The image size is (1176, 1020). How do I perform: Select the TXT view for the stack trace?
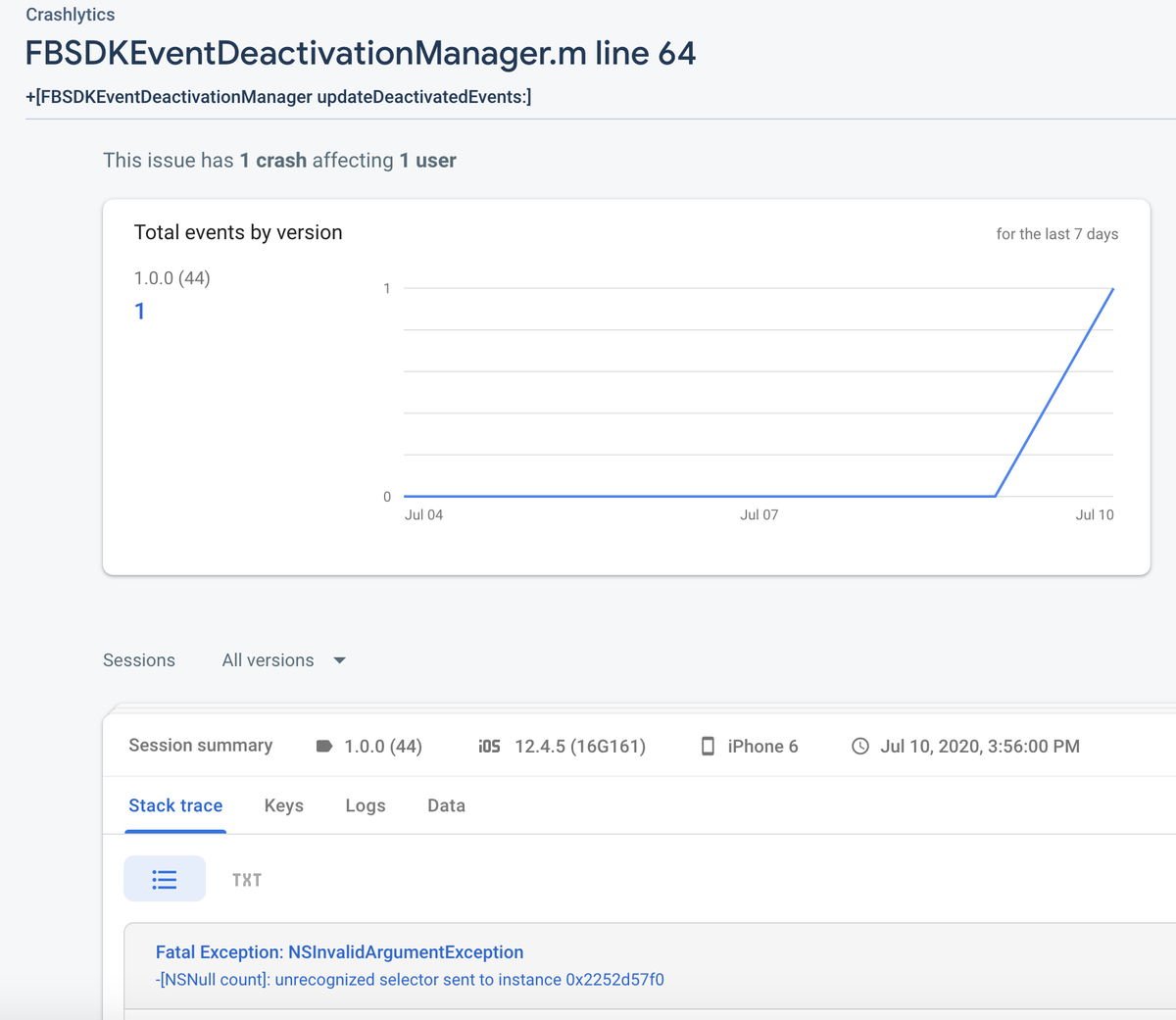coord(247,879)
